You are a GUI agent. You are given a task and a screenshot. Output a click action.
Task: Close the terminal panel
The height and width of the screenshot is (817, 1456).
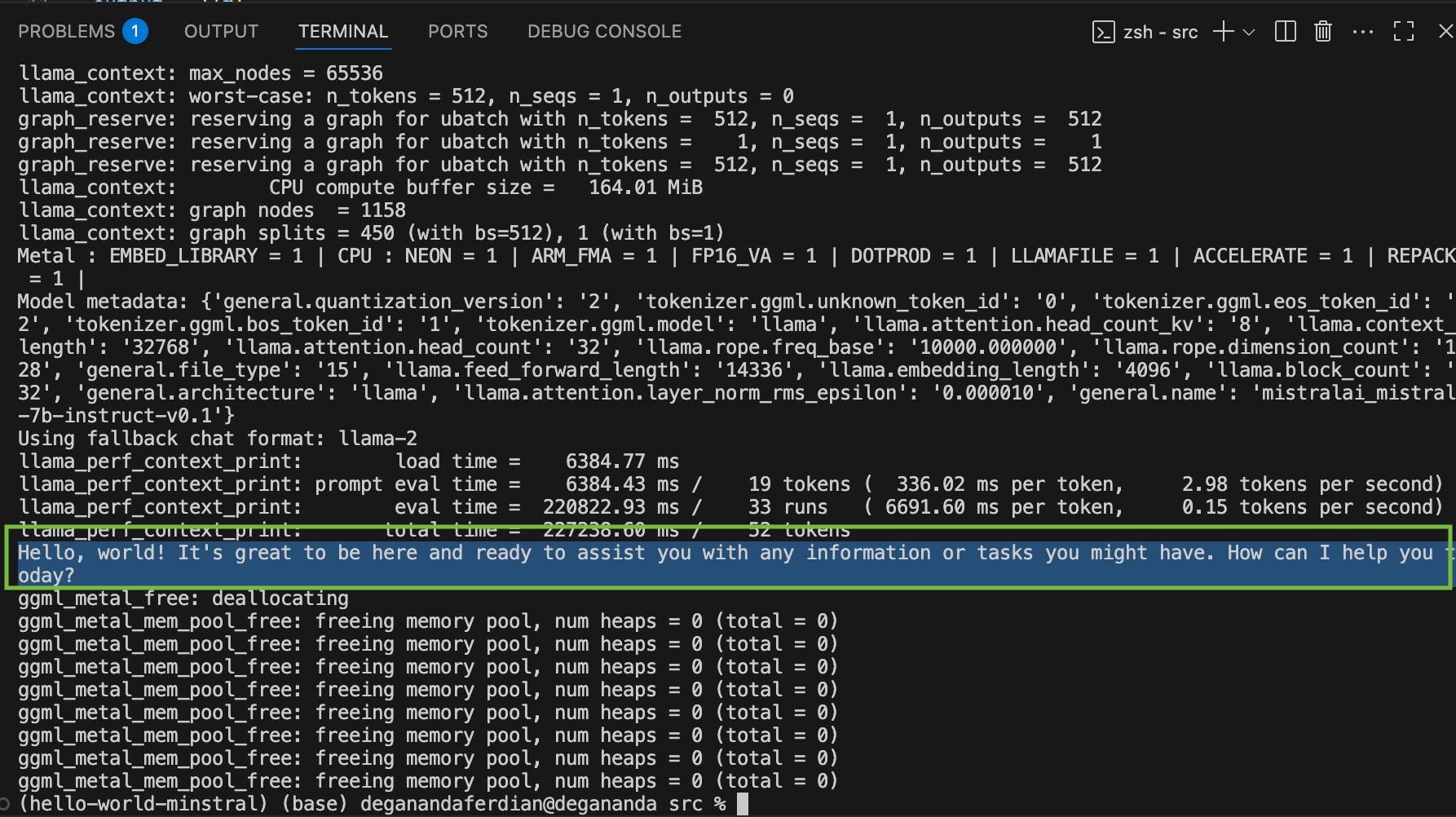pyautogui.click(x=1445, y=31)
